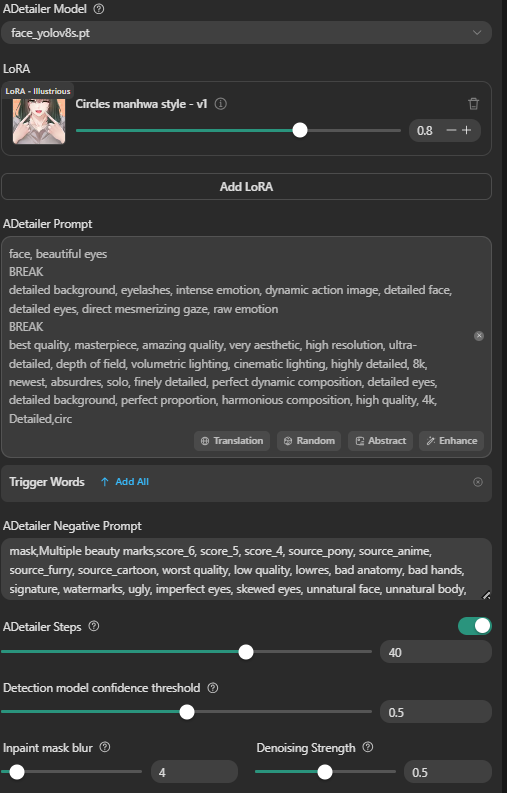Increase LoRA weight with the plus button
The image size is (507, 793).
click(x=467, y=130)
